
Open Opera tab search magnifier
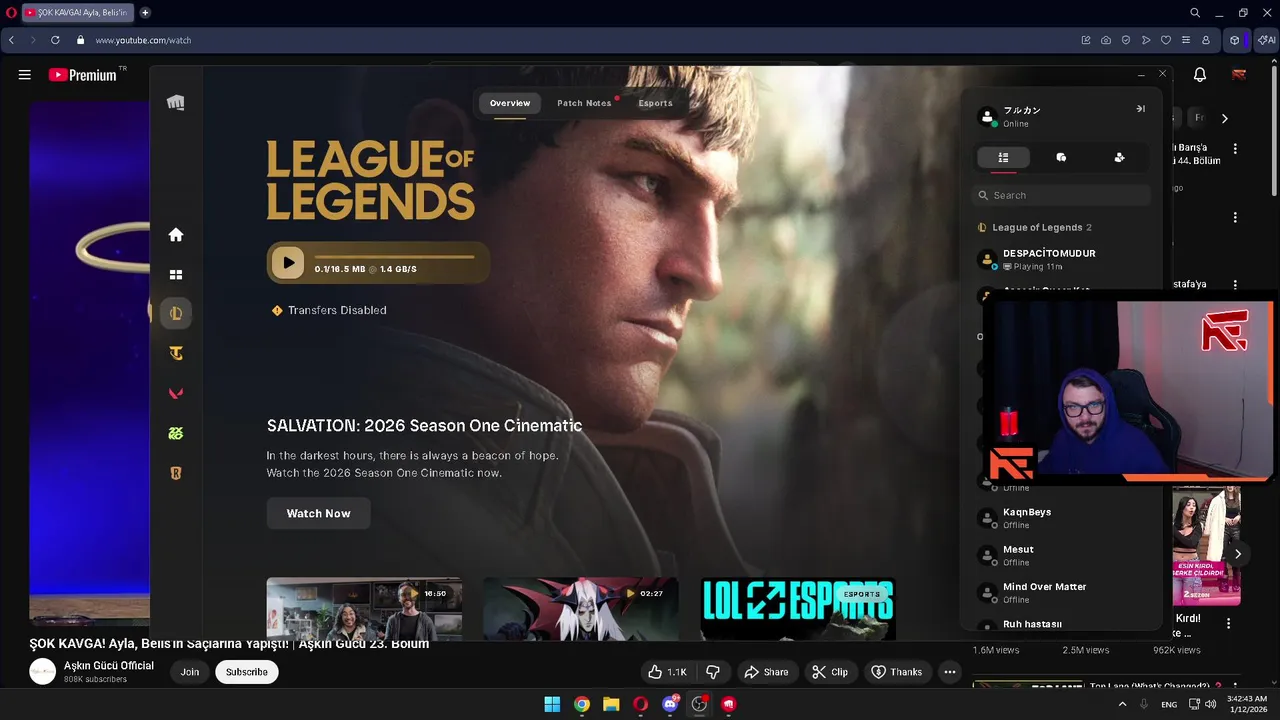tap(1195, 13)
